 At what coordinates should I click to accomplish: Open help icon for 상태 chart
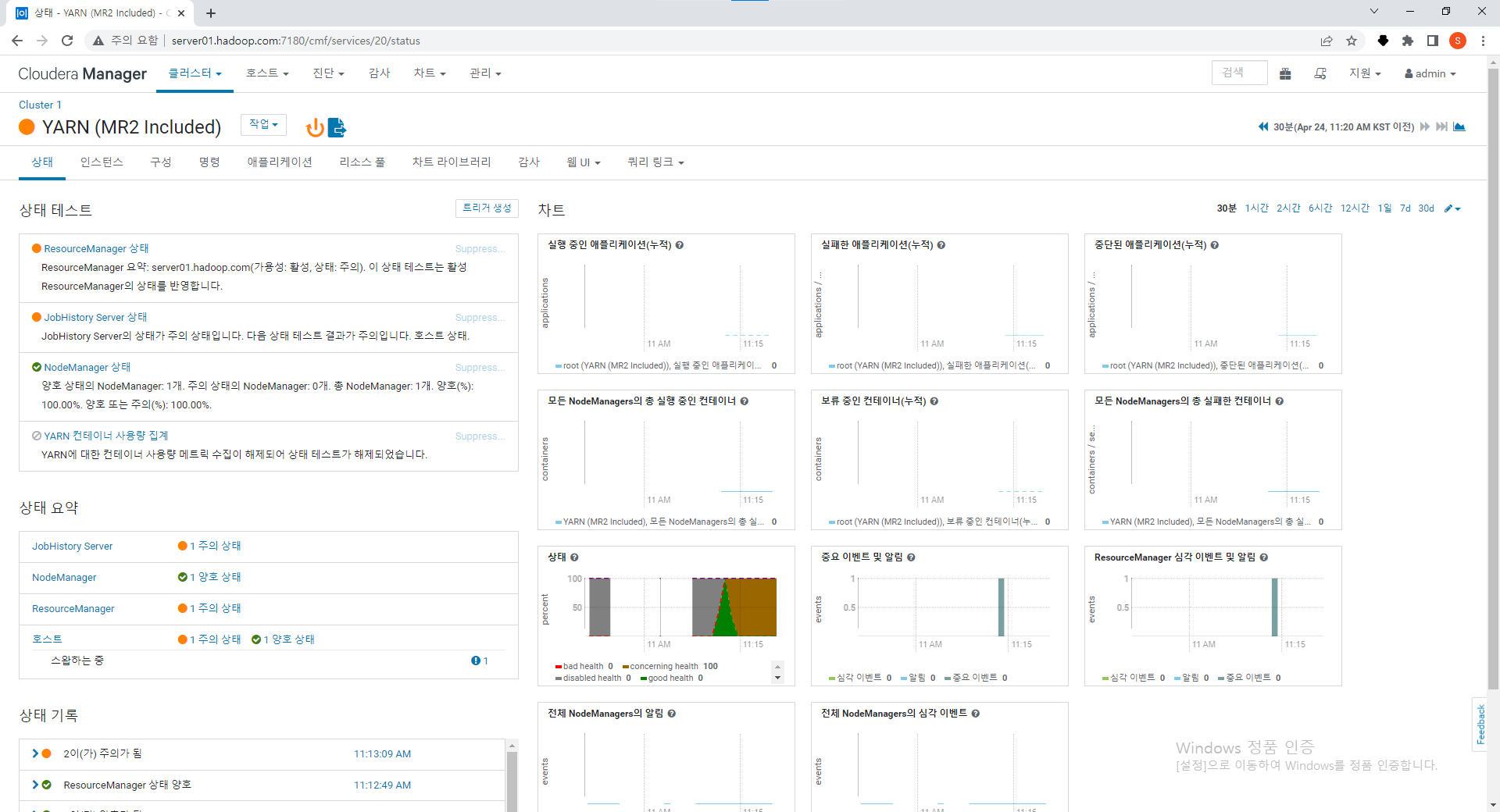(574, 557)
